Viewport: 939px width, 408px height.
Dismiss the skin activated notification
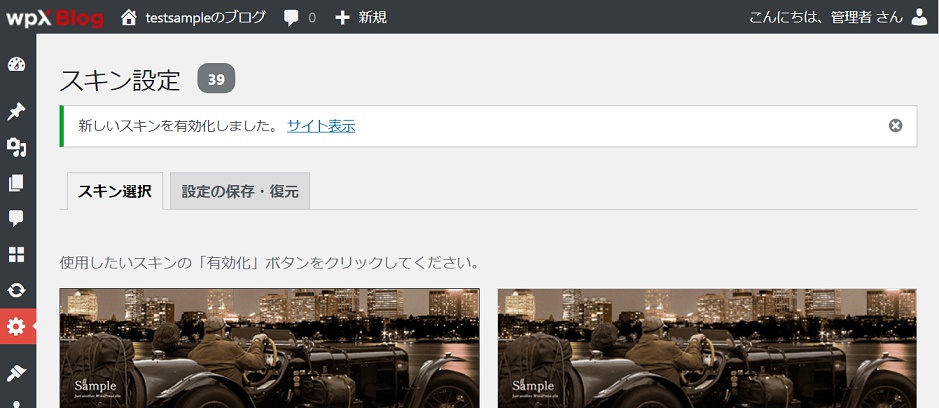click(895, 126)
